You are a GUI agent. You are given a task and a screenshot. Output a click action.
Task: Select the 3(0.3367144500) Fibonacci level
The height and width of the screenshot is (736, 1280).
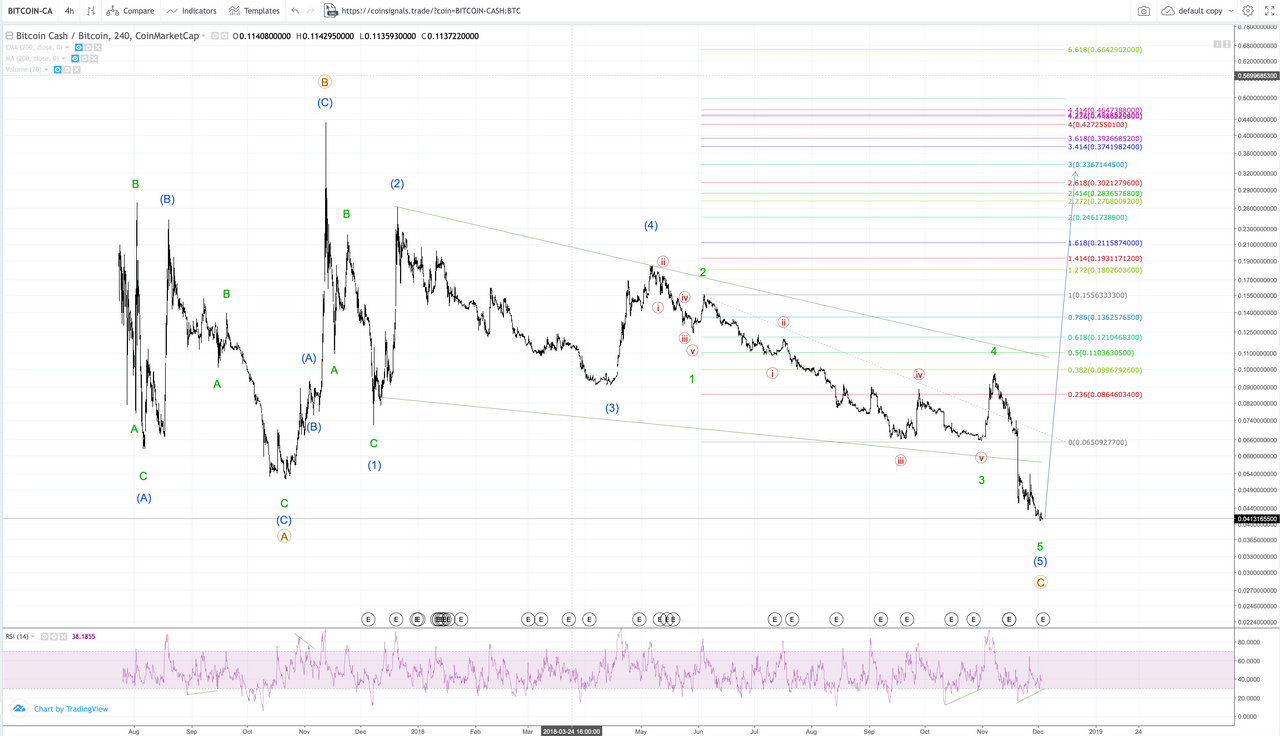point(1097,164)
